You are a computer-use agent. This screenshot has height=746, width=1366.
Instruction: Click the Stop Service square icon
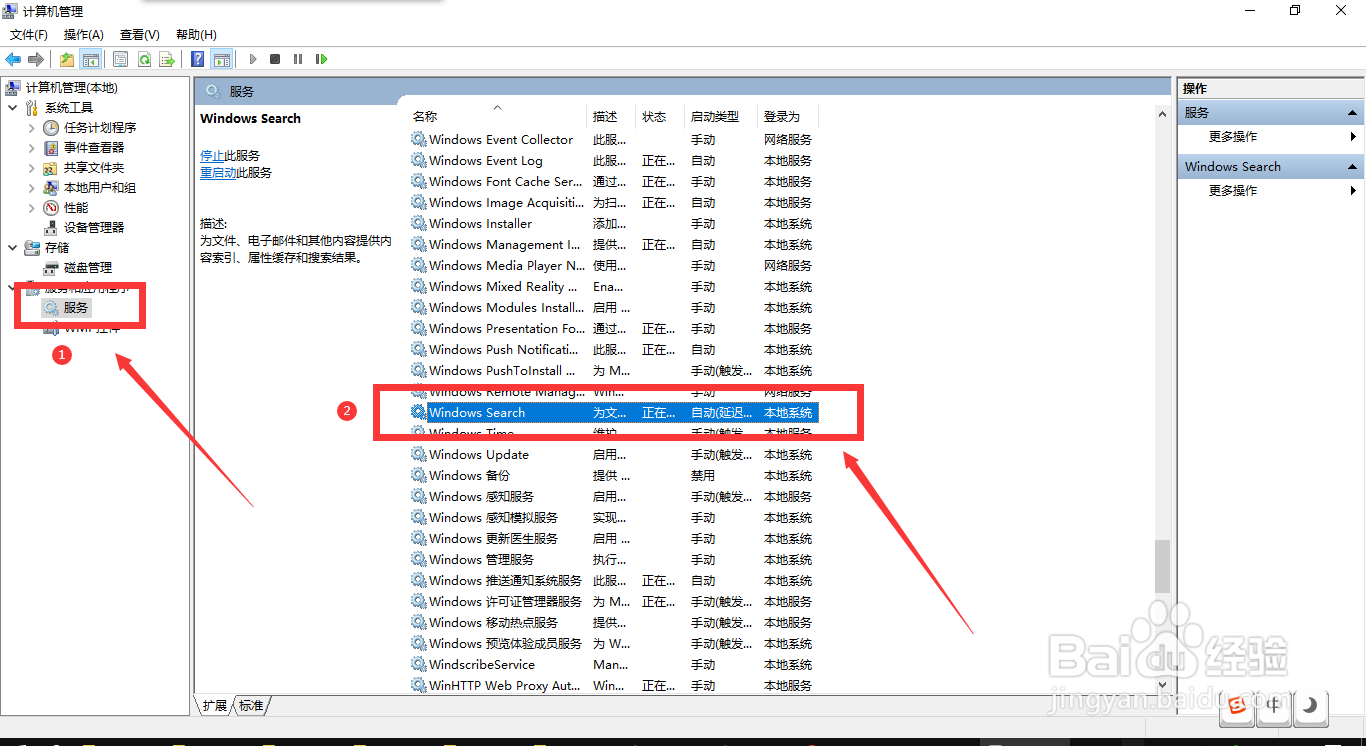pos(275,59)
